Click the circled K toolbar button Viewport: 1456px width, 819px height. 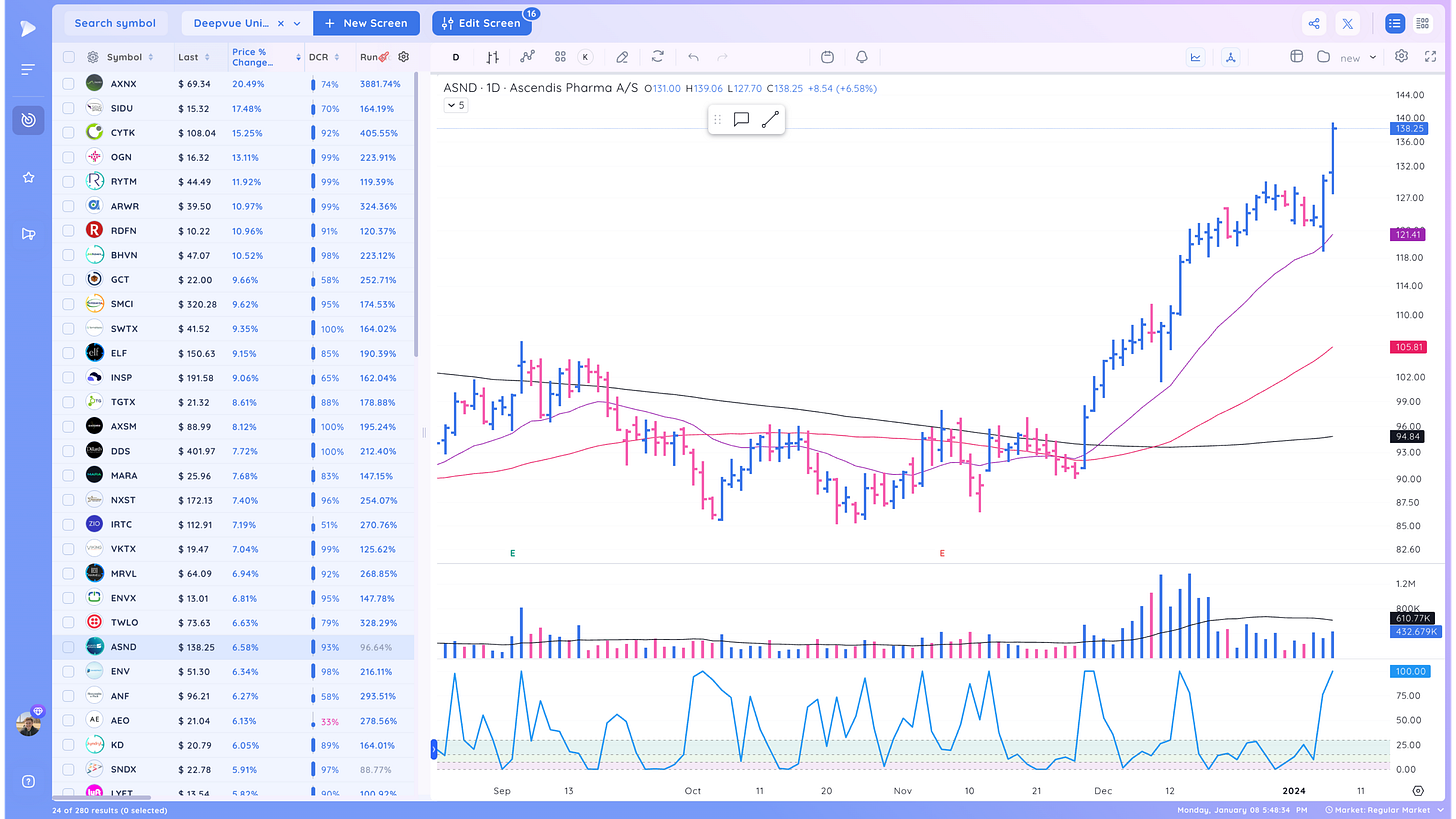click(585, 57)
